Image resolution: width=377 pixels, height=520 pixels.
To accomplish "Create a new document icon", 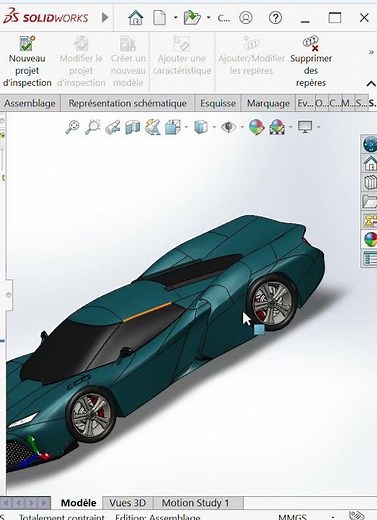I will (x=160, y=17).
